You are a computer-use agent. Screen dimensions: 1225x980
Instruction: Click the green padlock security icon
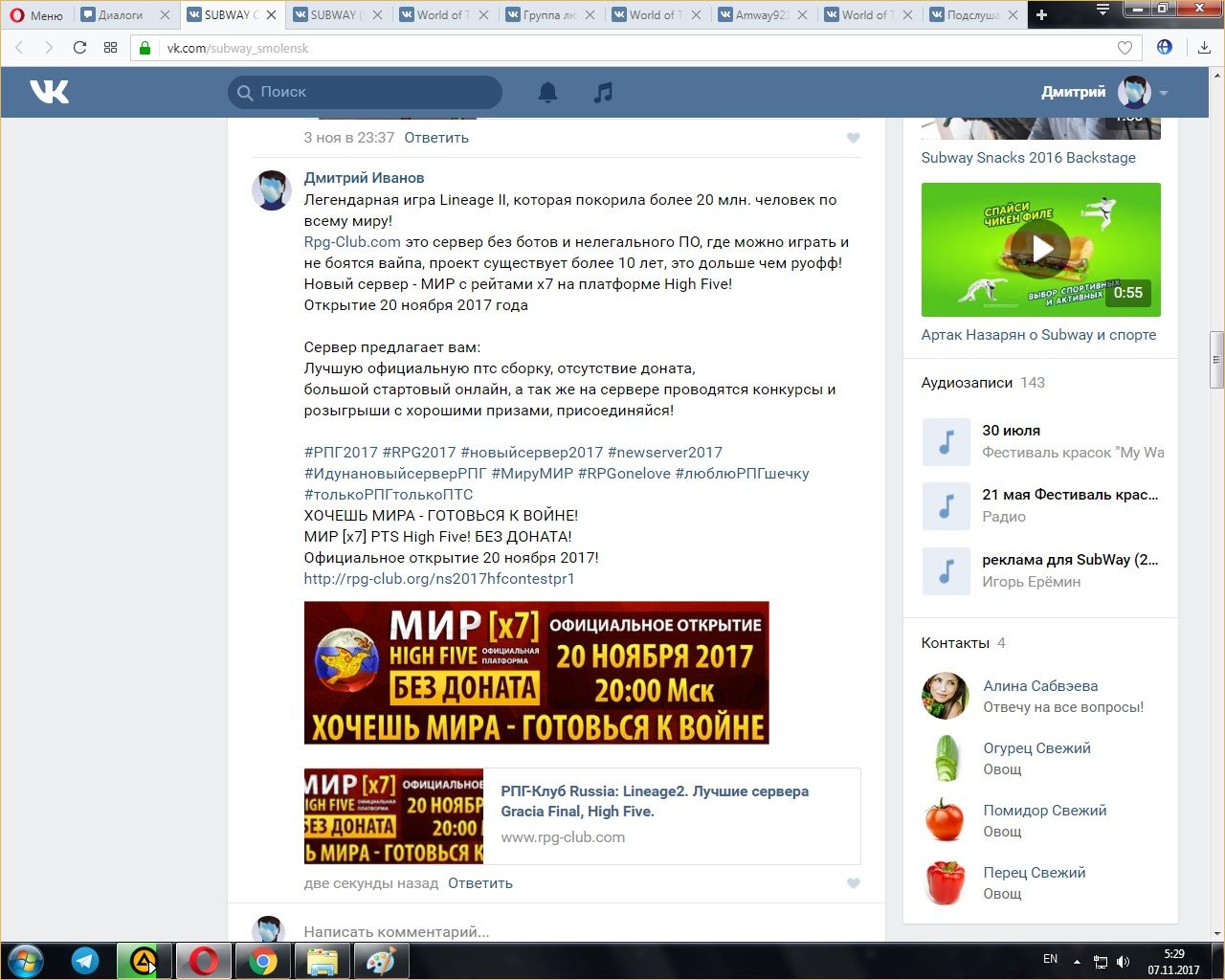click(145, 47)
